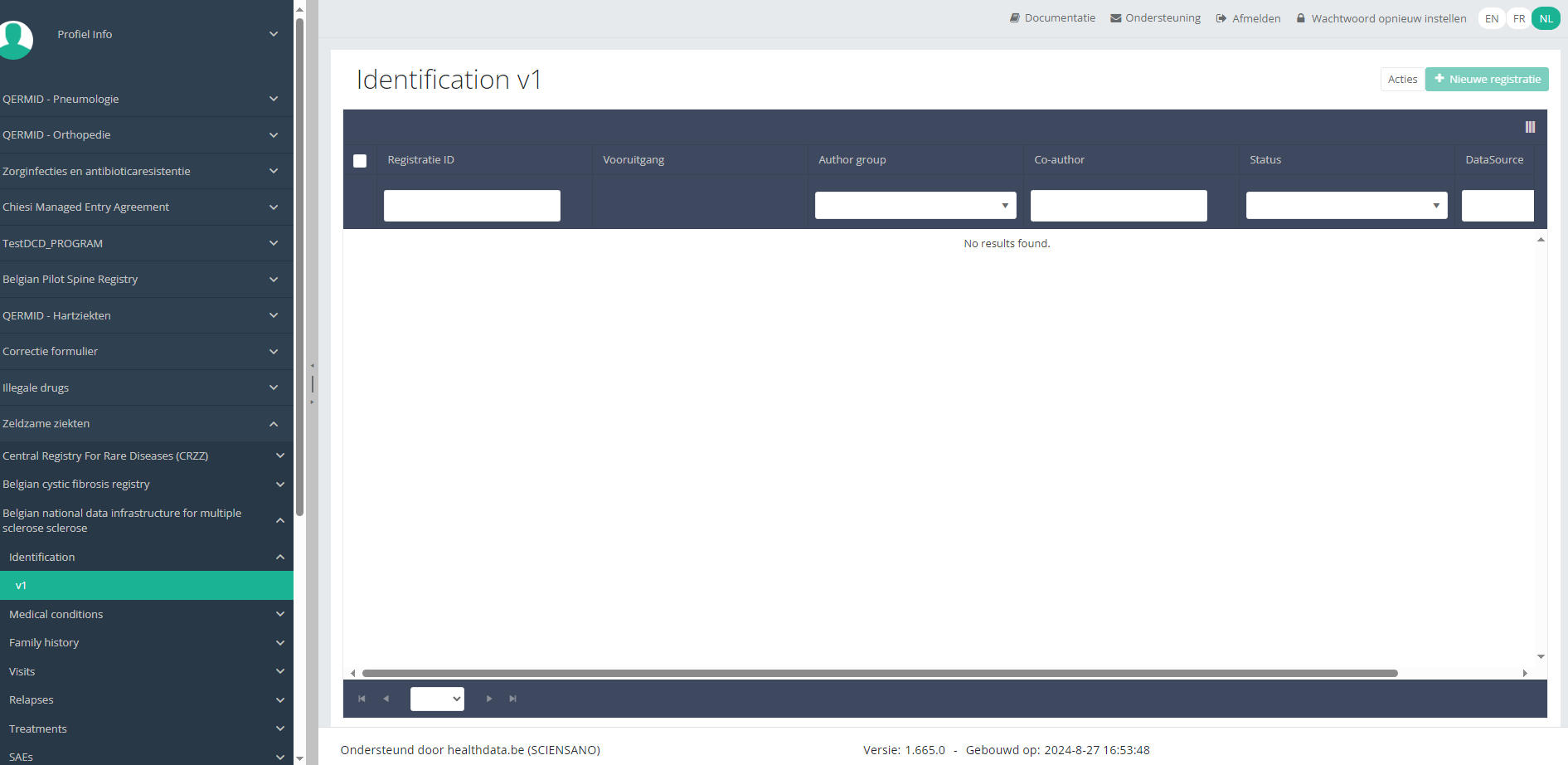
Task: Click the column chooser icon in table header
Action: tap(1530, 127)
